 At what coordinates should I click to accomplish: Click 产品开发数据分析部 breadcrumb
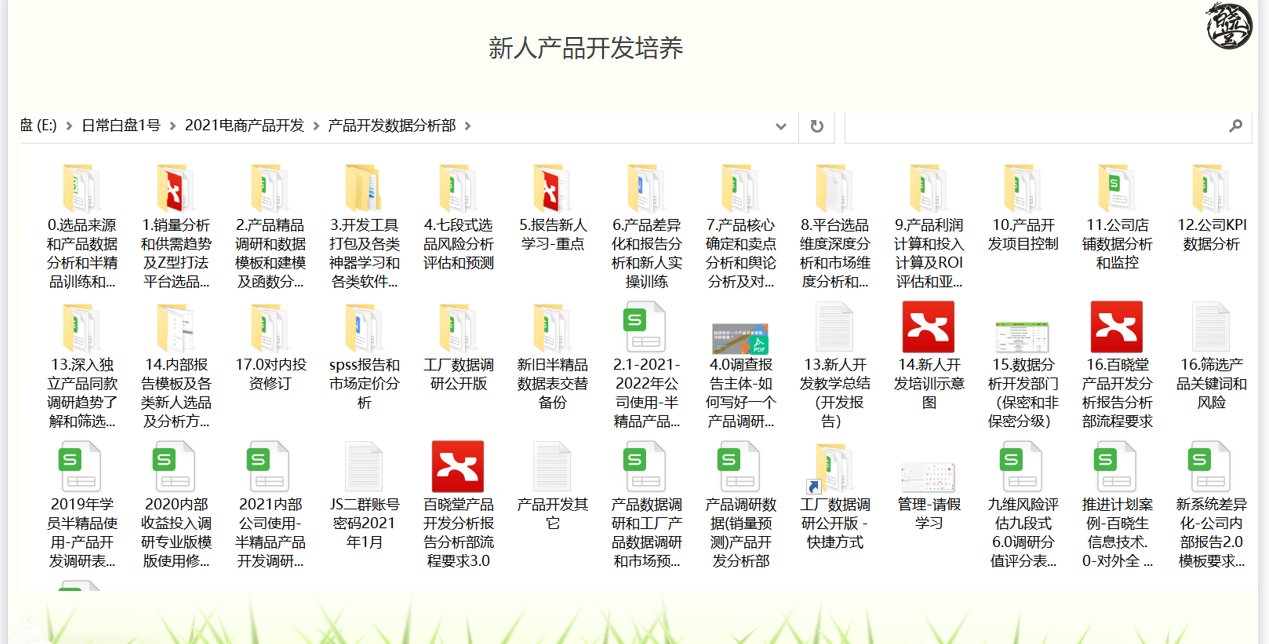click(x=392, y=126)
